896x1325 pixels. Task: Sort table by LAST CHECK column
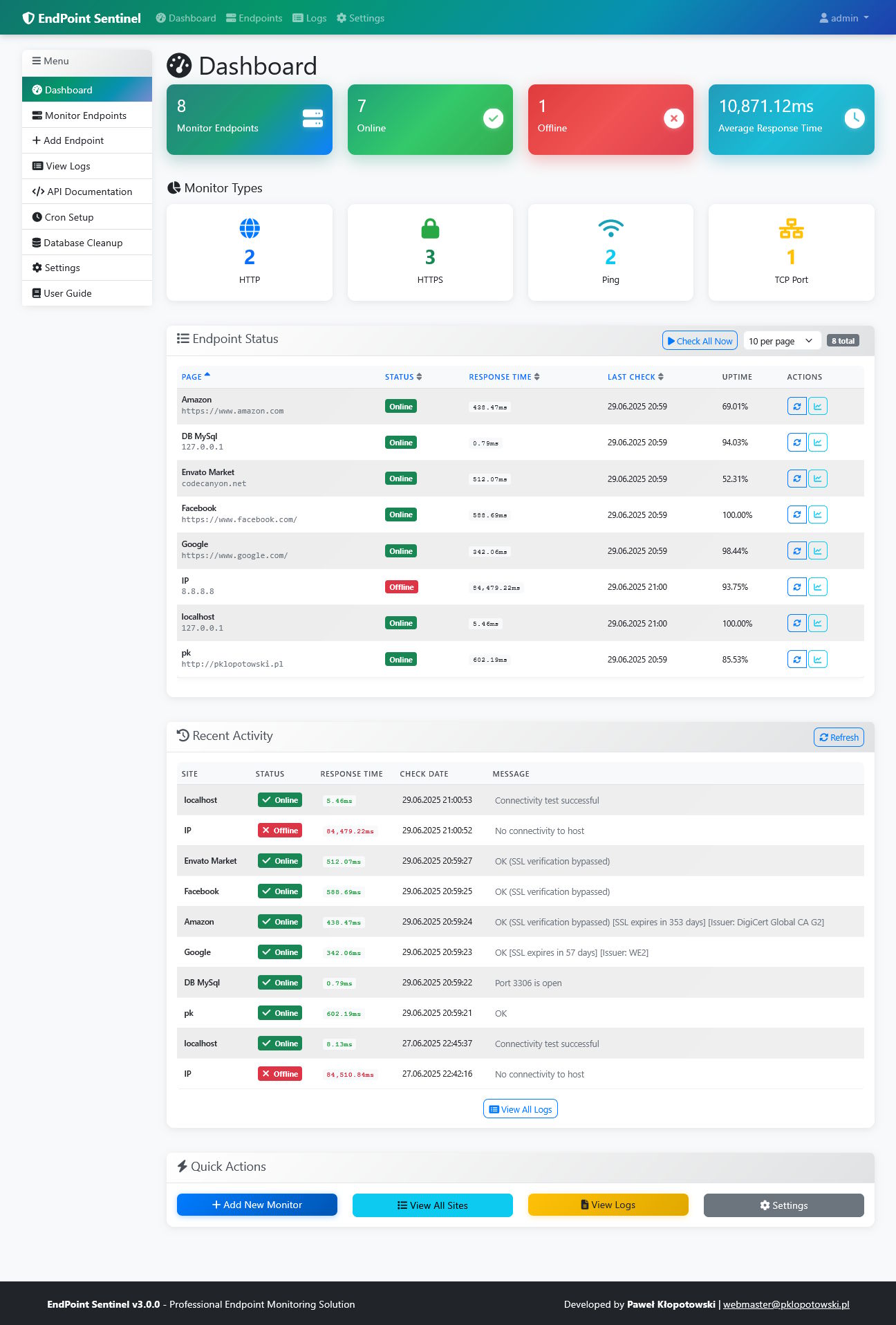635,377
